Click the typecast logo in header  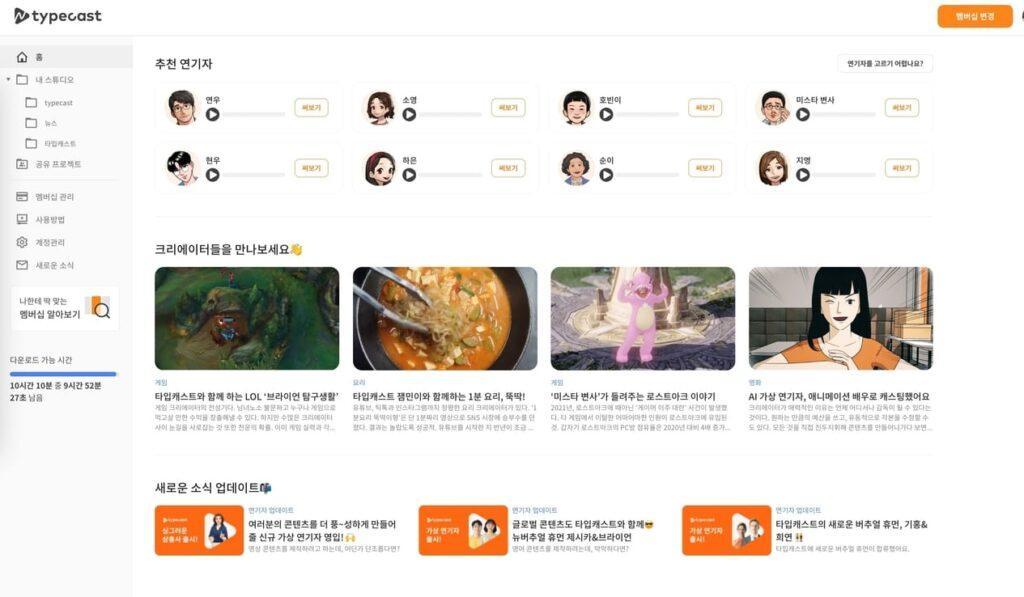57,16
